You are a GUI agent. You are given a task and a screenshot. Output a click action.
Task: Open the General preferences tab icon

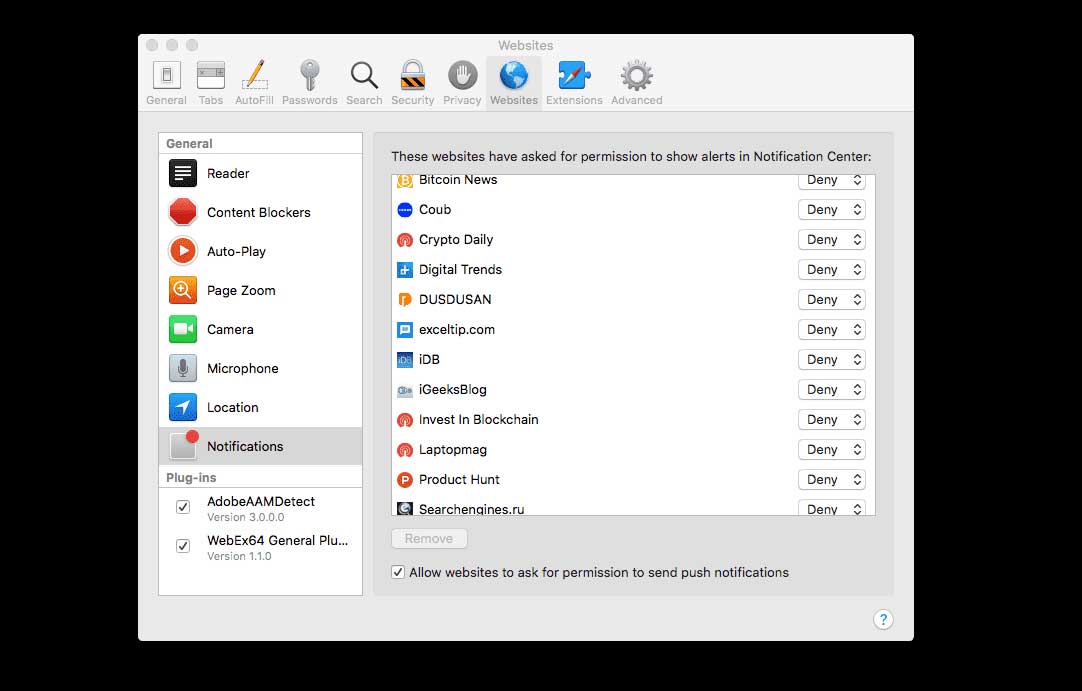pos(166,75)
